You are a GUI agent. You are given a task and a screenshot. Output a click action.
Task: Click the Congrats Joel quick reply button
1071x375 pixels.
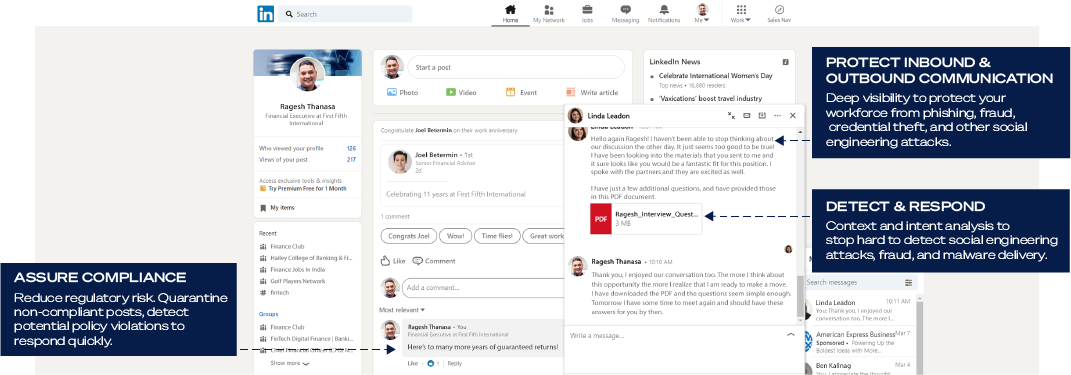coord(408,236)
